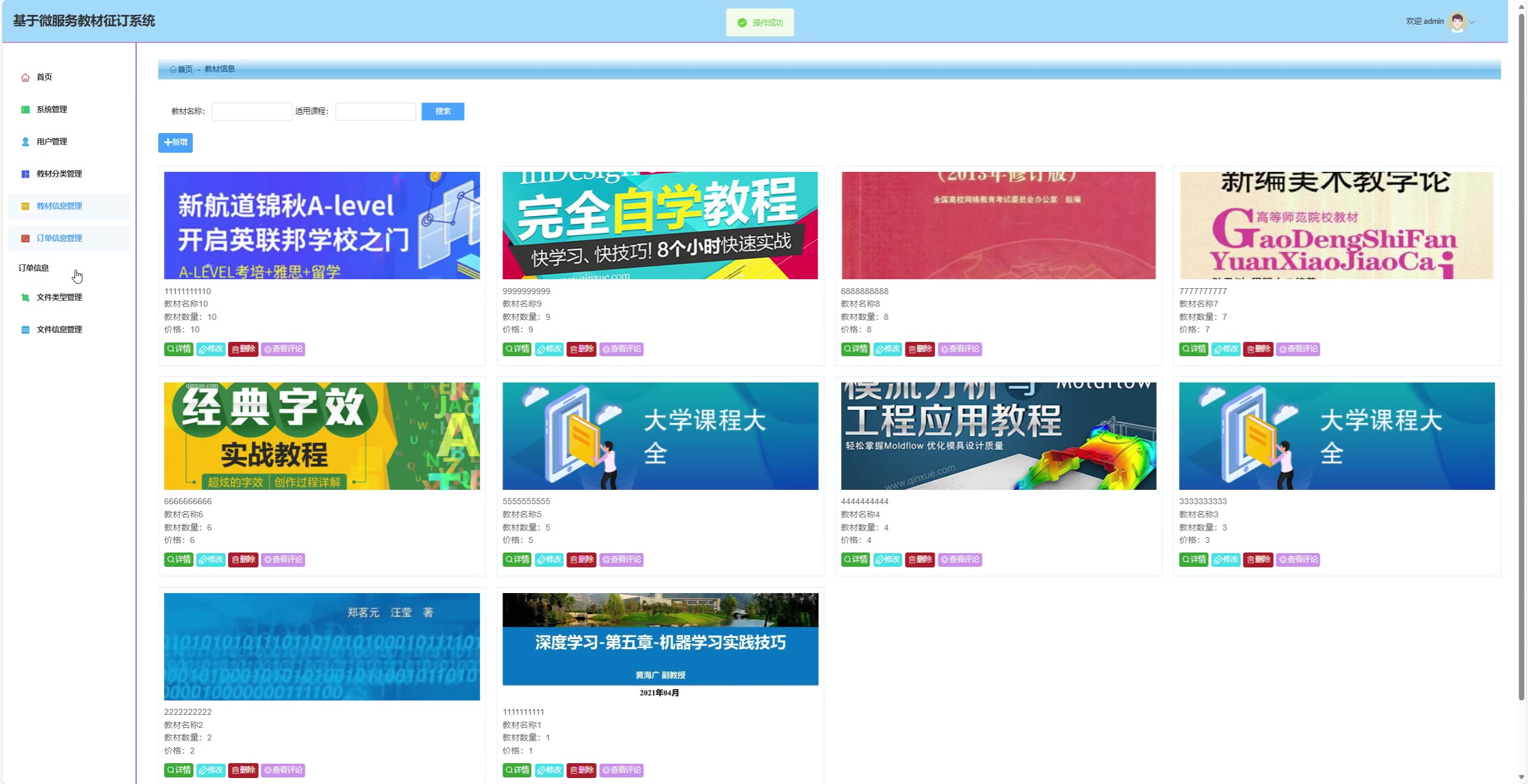Click the admin avatar in header
This screenshot has height=784, width=1528.
pos(1457,22)
